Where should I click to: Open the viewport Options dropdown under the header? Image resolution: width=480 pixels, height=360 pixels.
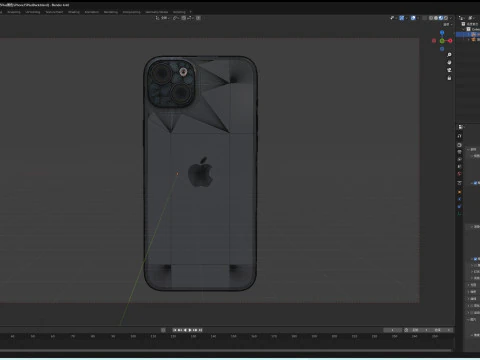click(x=448, y=25)
